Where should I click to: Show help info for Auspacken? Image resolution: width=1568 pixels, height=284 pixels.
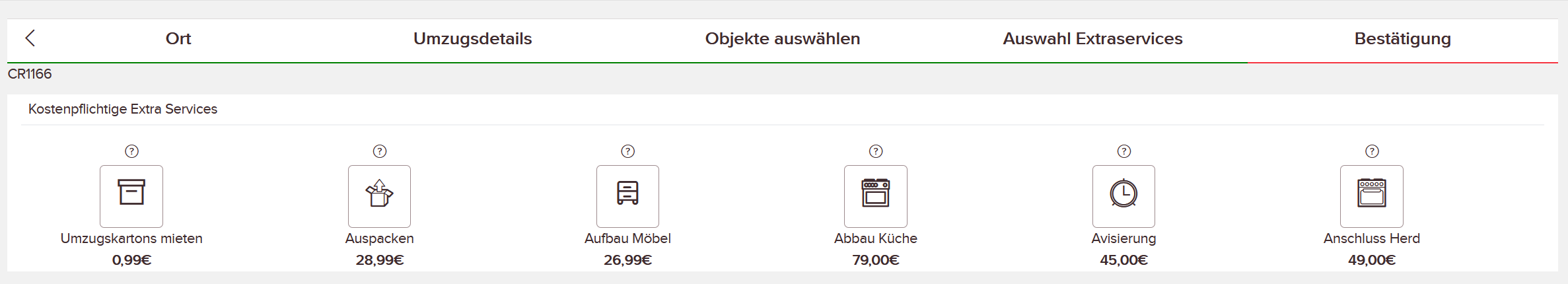[380, 151]
